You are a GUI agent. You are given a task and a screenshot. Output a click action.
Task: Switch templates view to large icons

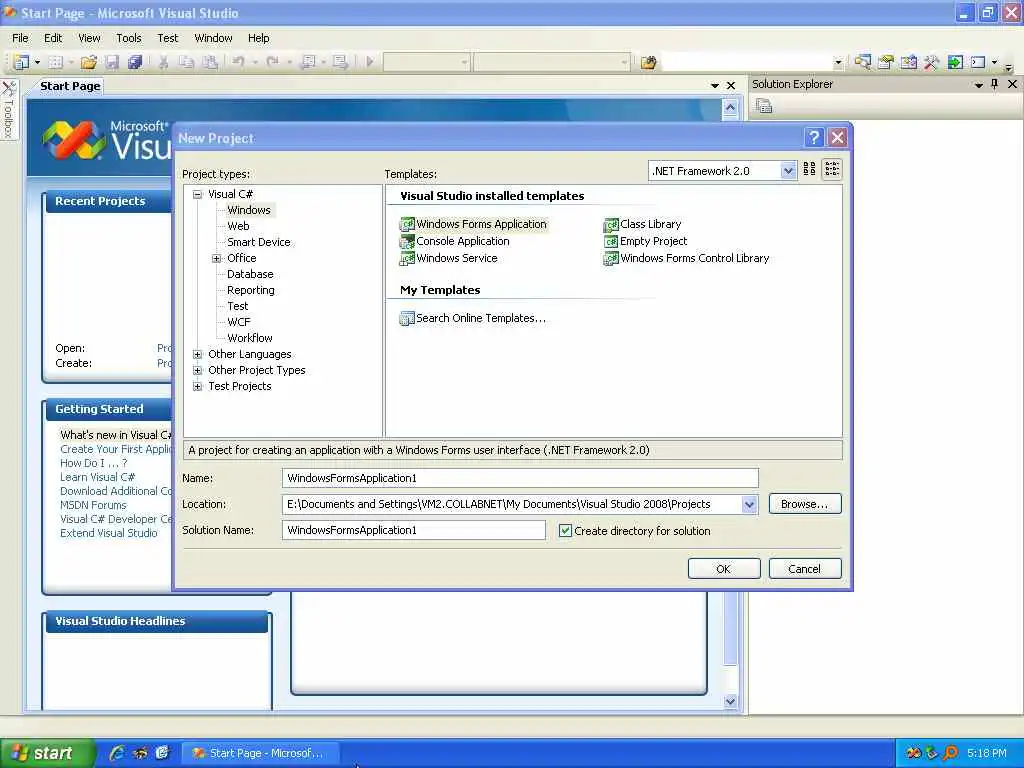(809, 169)
